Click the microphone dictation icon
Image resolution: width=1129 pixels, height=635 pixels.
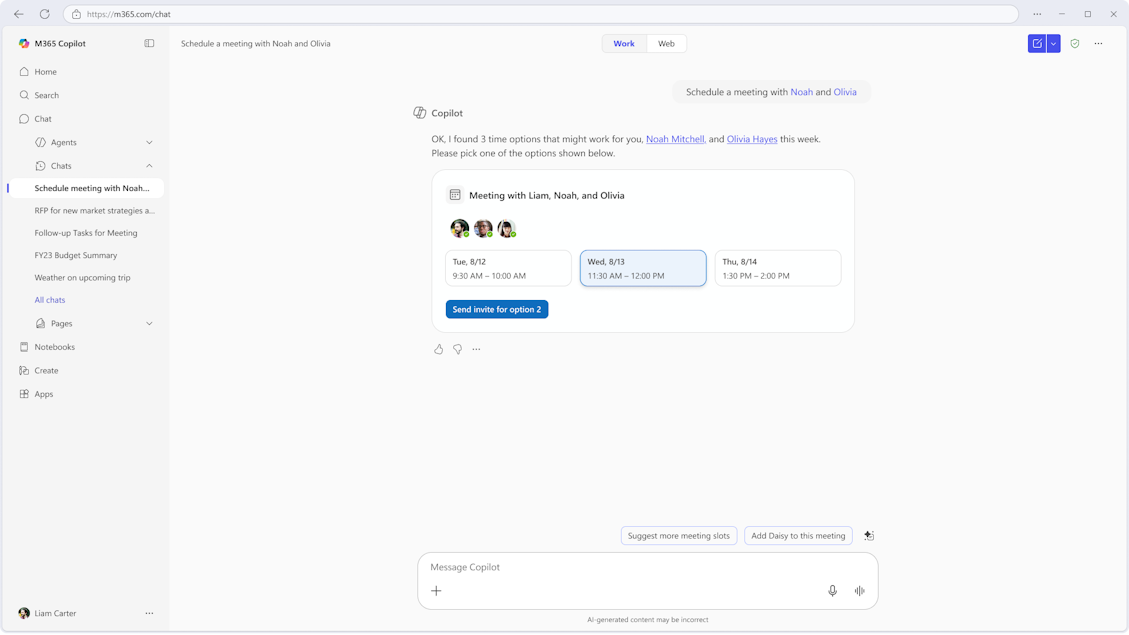click(x=832, y=591)
